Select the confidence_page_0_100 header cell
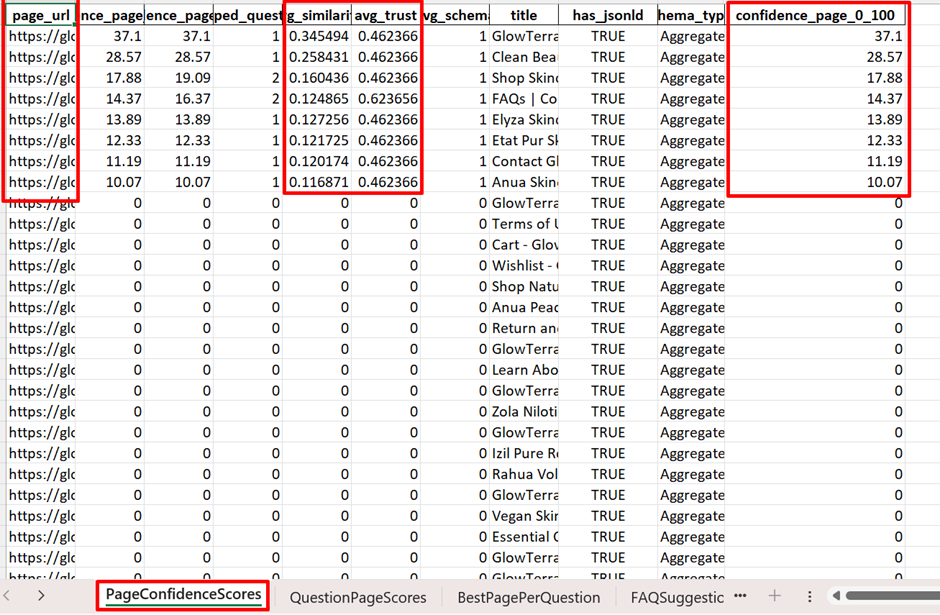Image resolution: width=940 pixels, height=615 pixels. [x=815, y=15]
